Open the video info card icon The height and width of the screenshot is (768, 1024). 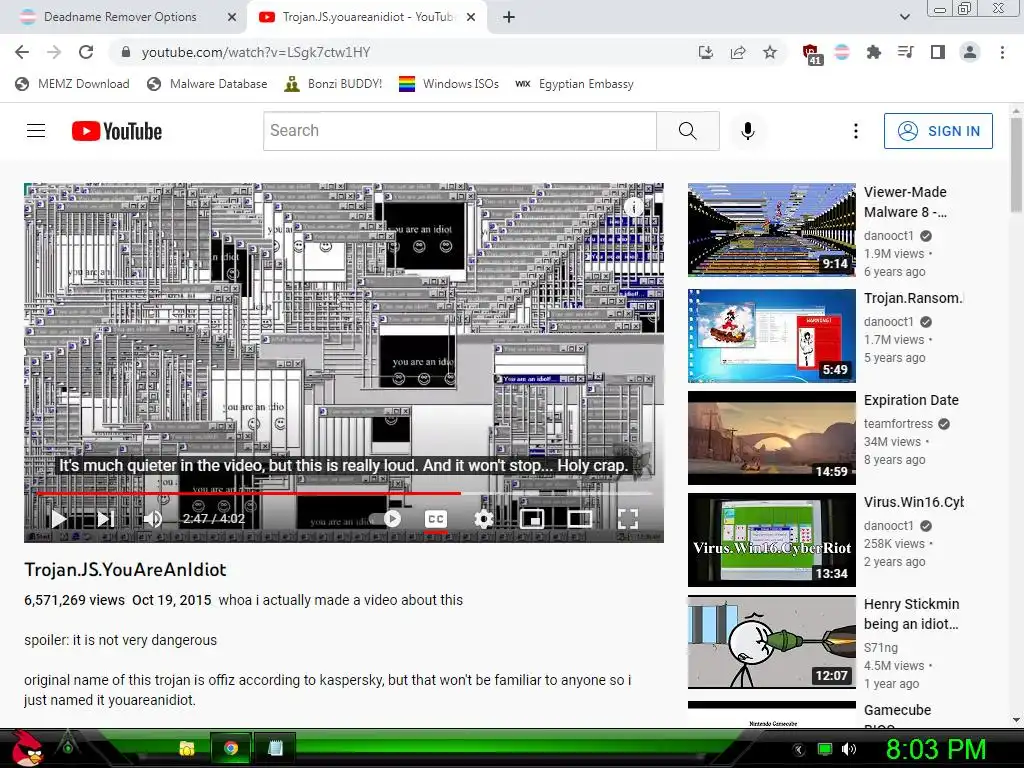click(x=633, y=207)
